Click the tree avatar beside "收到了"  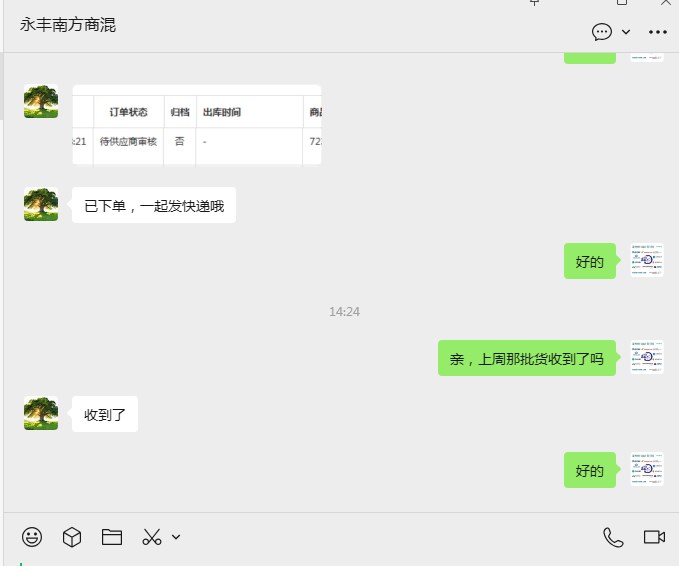[41, 413]
